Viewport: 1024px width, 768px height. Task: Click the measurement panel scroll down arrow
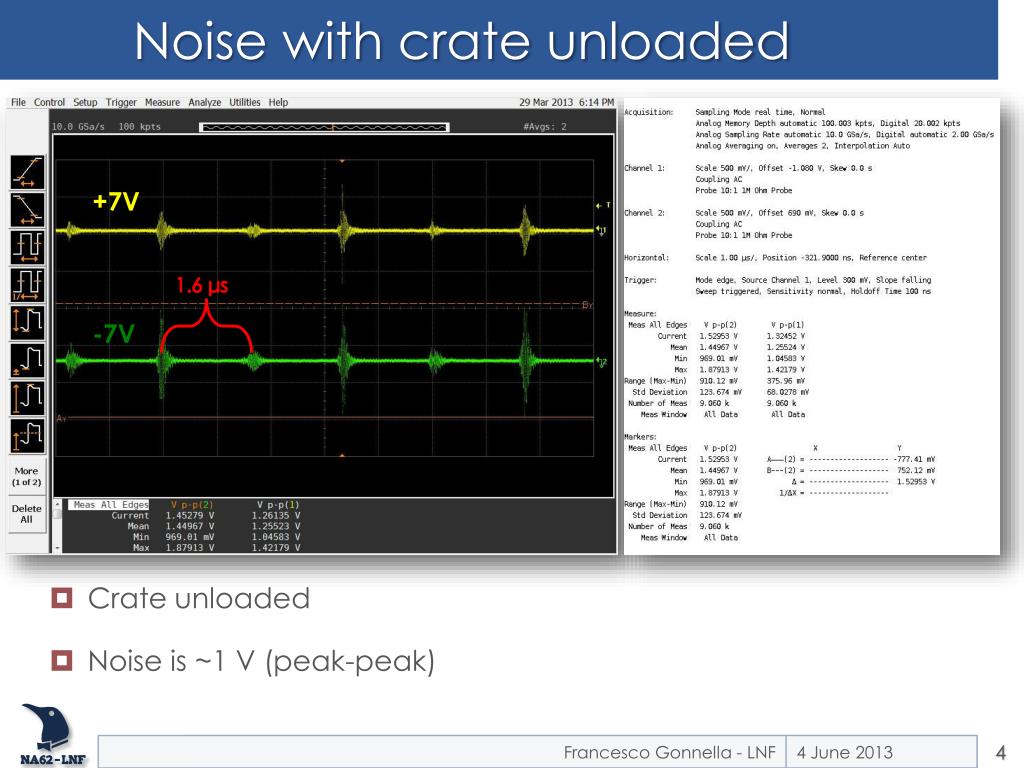coord(57,547)
